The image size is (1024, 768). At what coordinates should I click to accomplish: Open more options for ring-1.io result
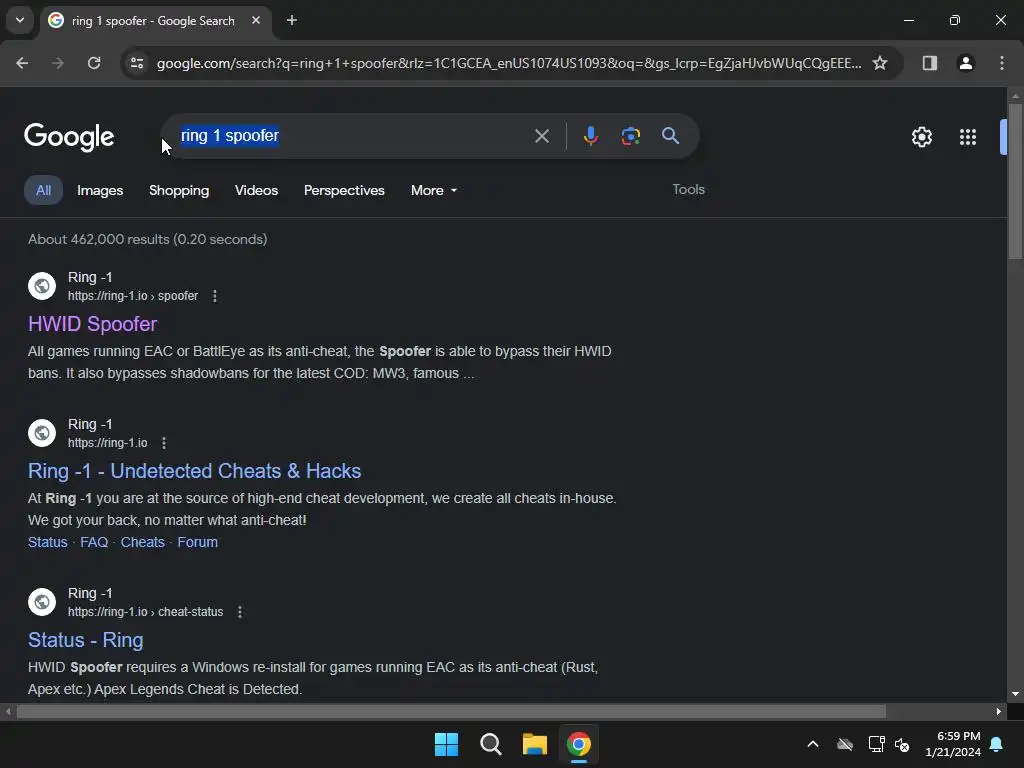coord(164,443)
